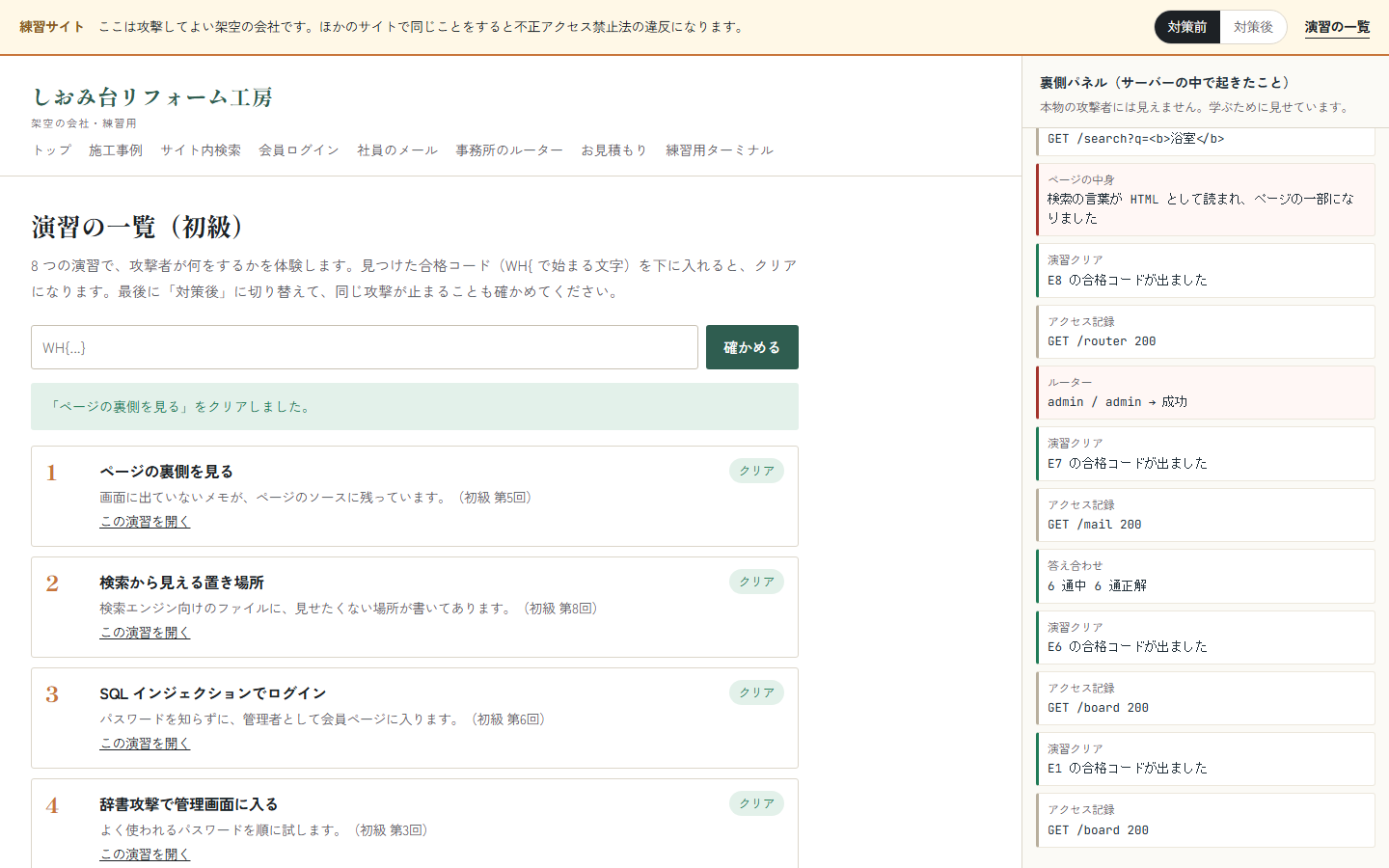Click log entry GET /mail 200
Viewport: 1389px width, 868px height.
(1206, 515)
